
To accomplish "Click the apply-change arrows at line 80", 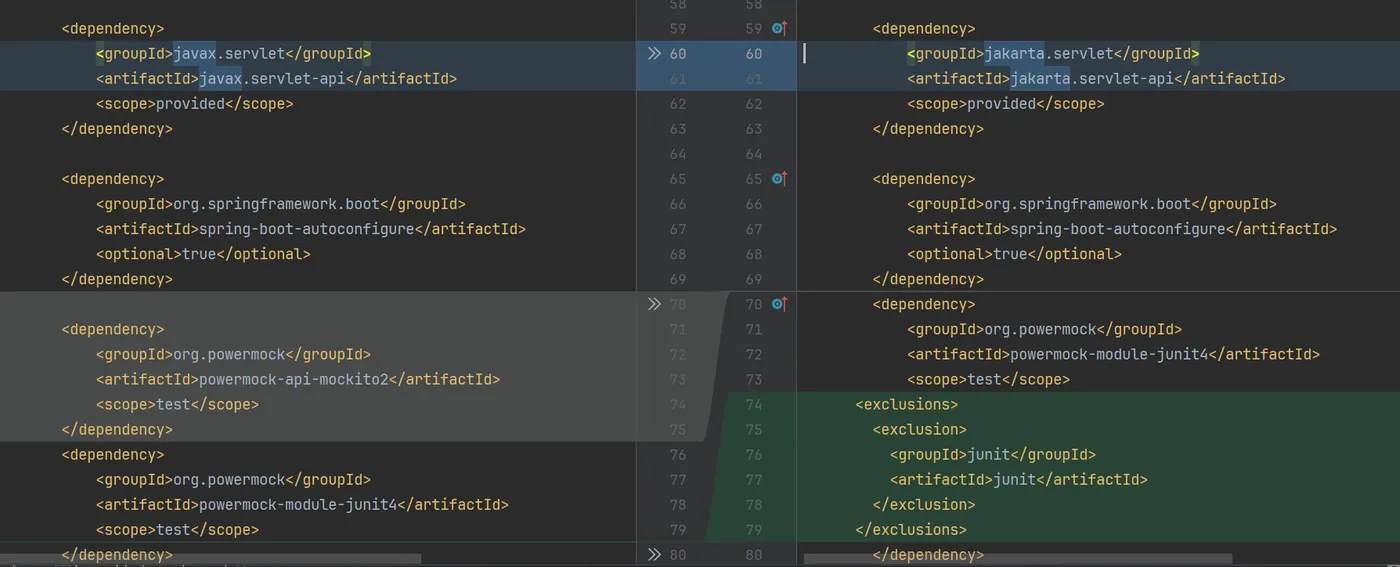I will 654,554.
